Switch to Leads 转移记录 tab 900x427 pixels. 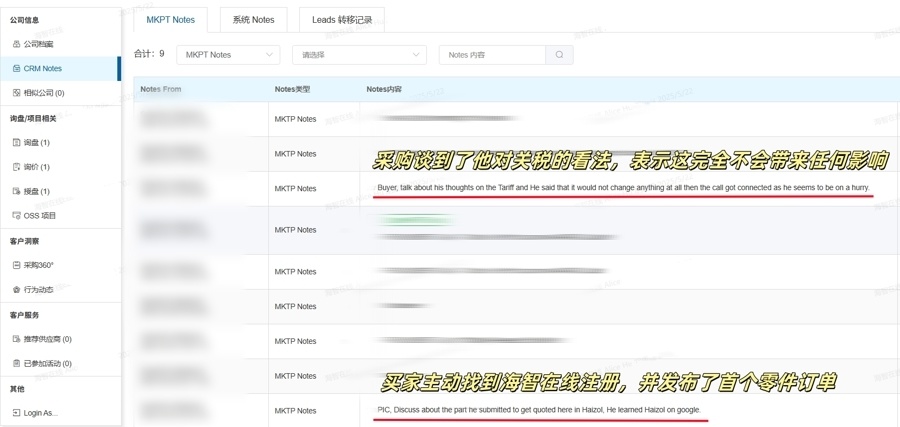[x=342, y=20]
